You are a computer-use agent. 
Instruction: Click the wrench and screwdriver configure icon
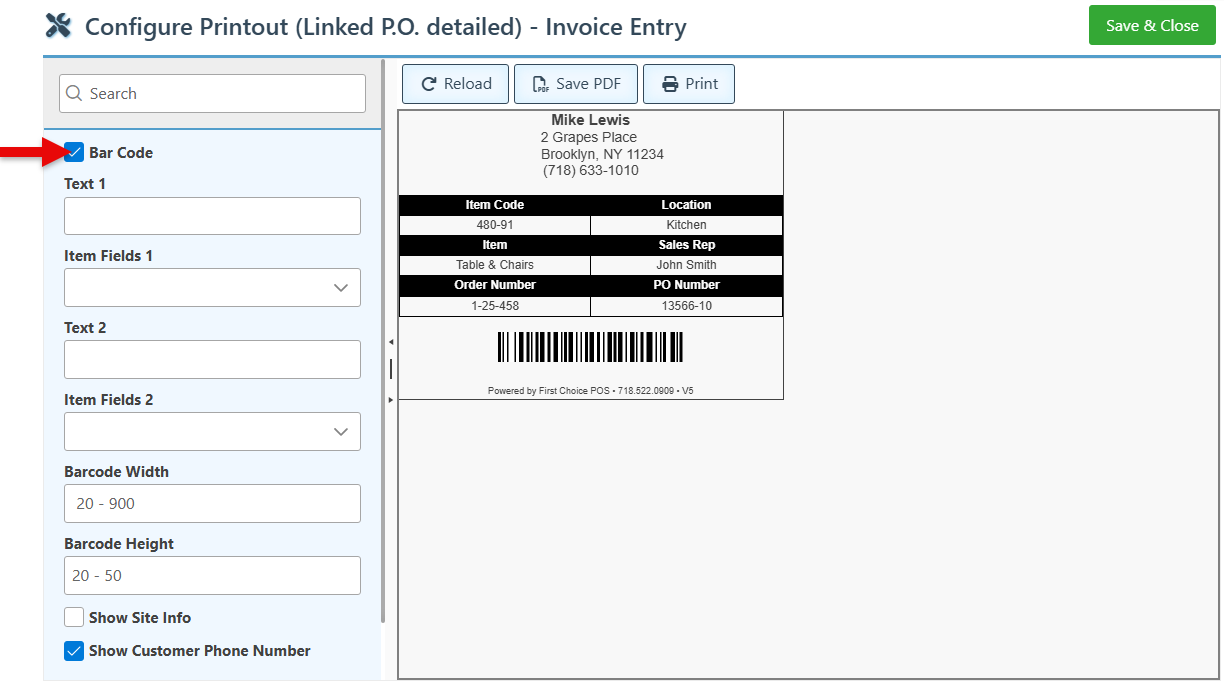[59, 26]
